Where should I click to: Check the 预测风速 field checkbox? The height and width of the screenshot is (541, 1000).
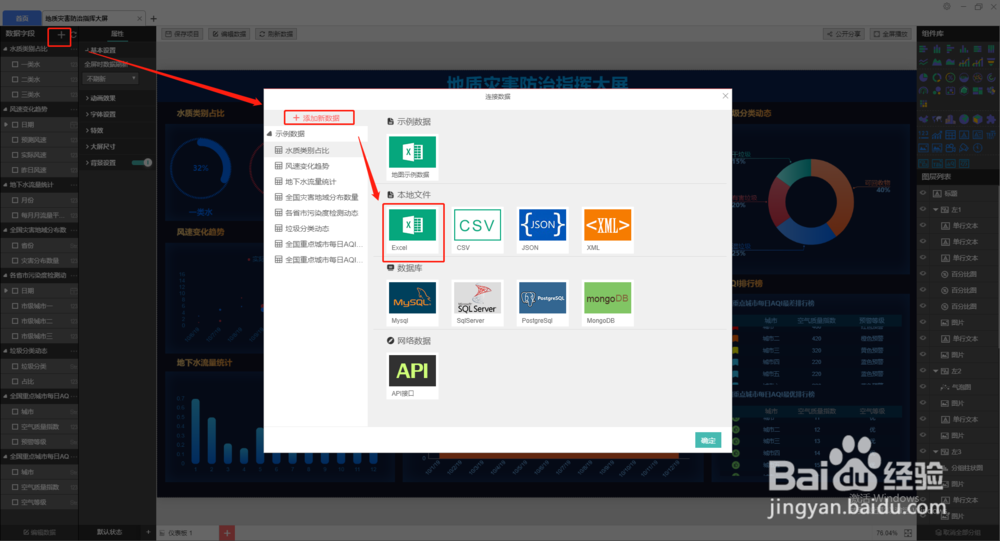tap(15, 140)
